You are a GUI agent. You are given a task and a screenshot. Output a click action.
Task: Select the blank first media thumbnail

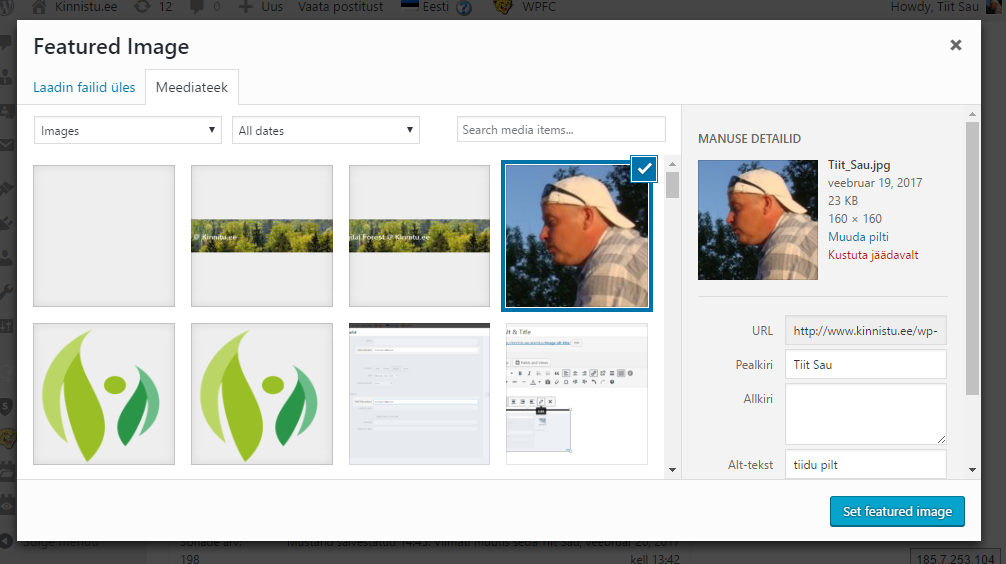104,236
